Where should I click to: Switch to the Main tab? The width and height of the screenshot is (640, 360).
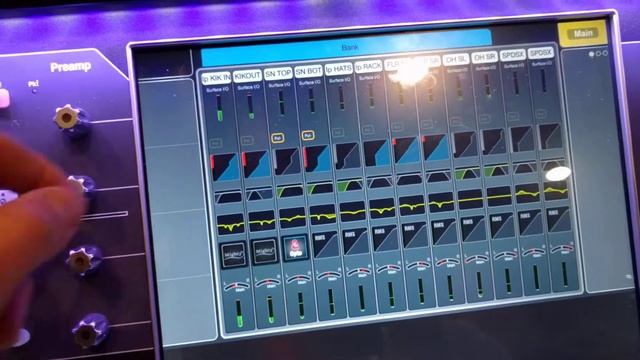pos(583,33)
